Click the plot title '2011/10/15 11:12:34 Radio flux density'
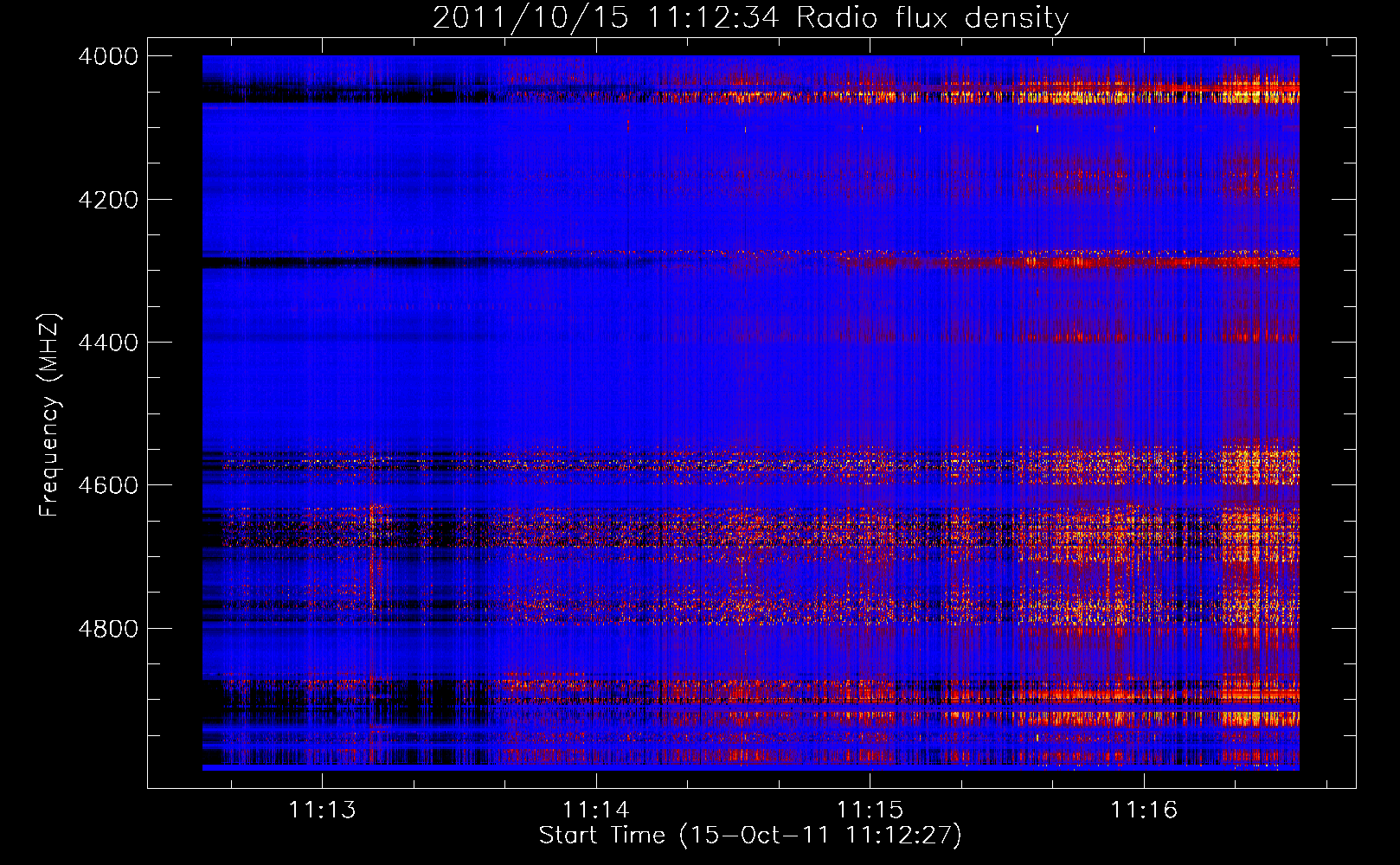1400x865 pixels. [750, 18]
